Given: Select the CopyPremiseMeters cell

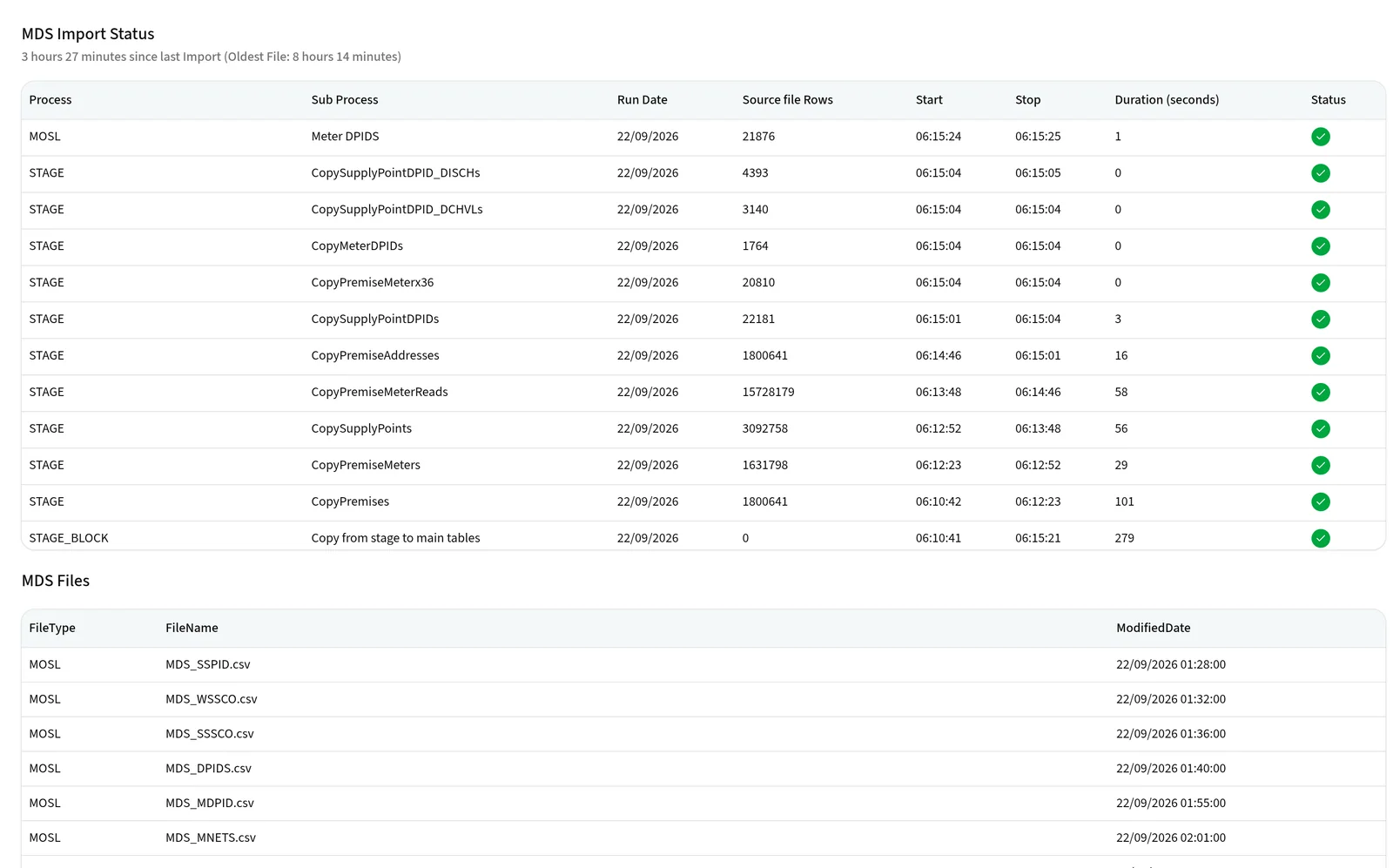Looking at the screenshot, I should point(366,466).
